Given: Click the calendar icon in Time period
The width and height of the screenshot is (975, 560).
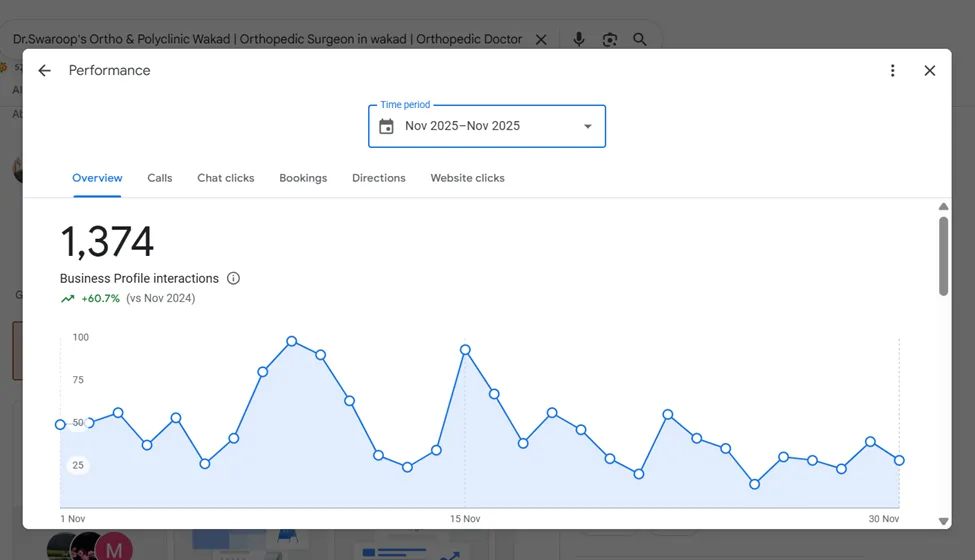Looking at the screenshot, I should (386, 126).
